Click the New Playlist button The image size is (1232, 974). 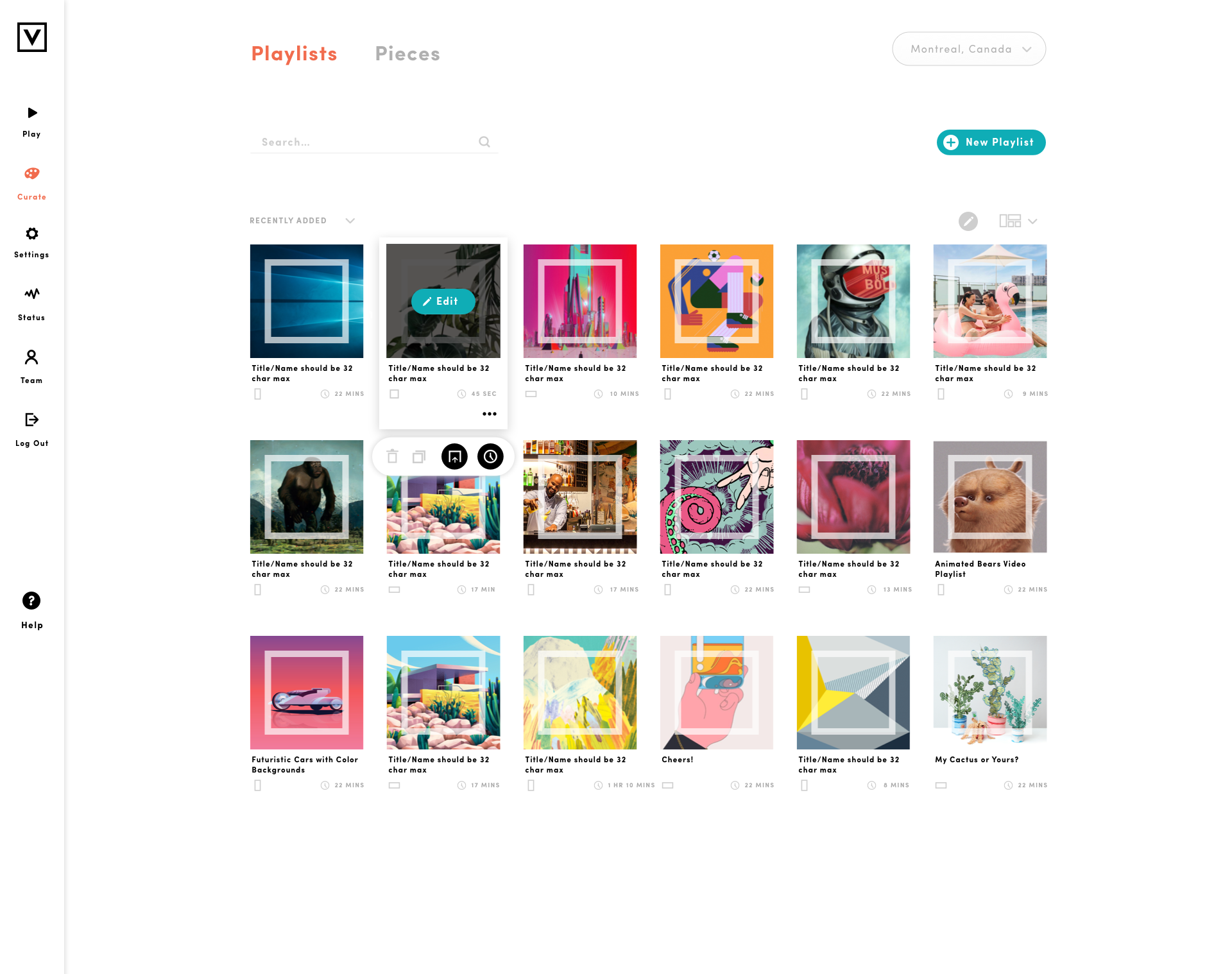click(991, 142)
